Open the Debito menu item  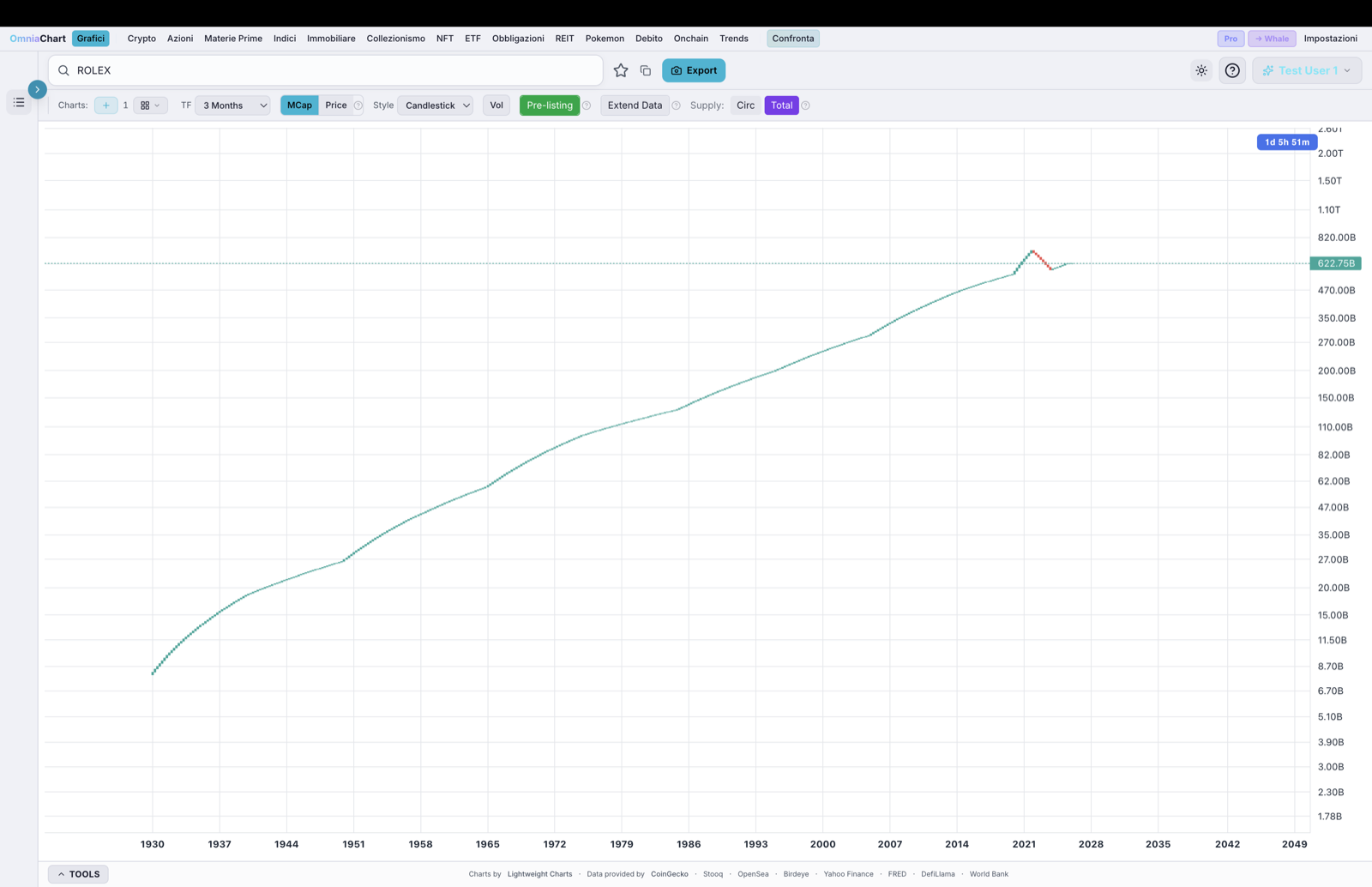click(x=649, y=39)
